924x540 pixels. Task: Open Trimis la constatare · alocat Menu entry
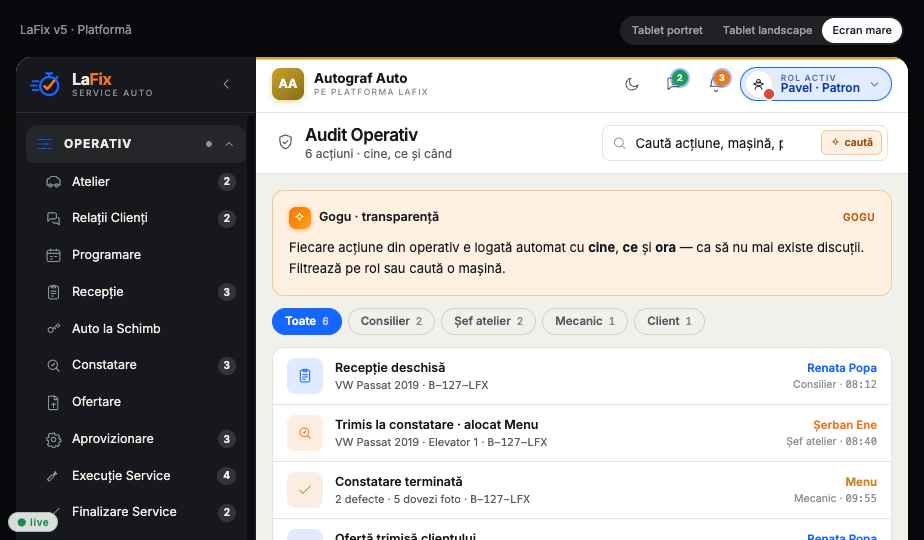pos(582,433)
